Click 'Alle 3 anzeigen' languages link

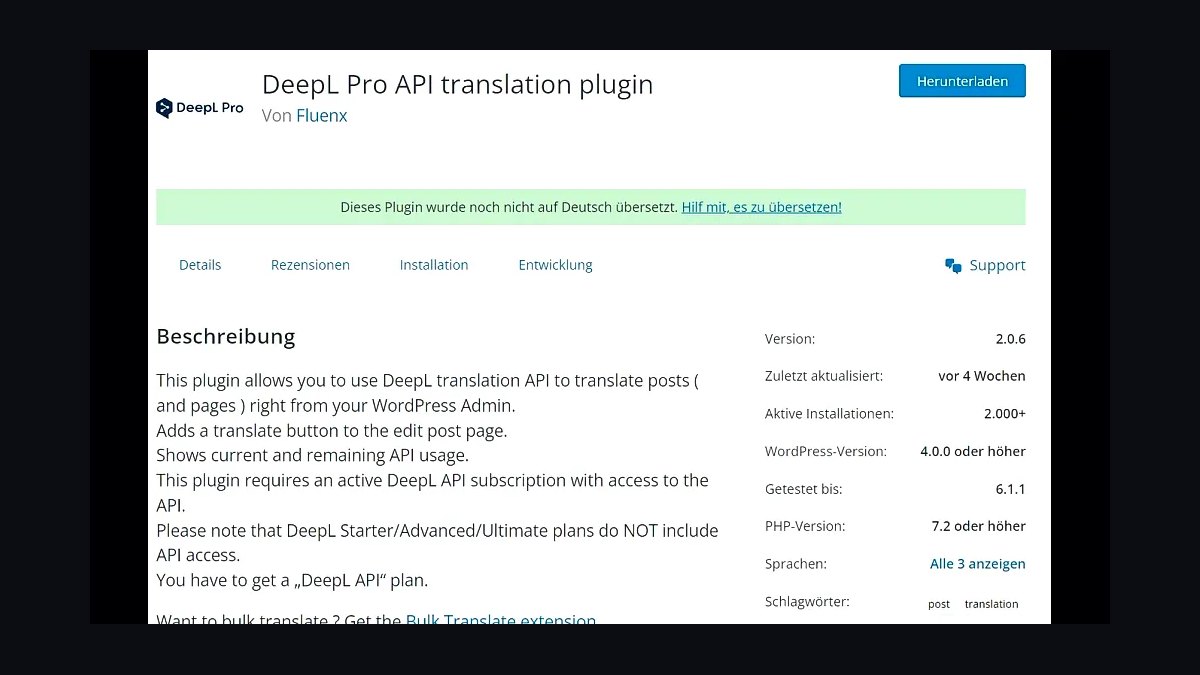tap(977, 564)
